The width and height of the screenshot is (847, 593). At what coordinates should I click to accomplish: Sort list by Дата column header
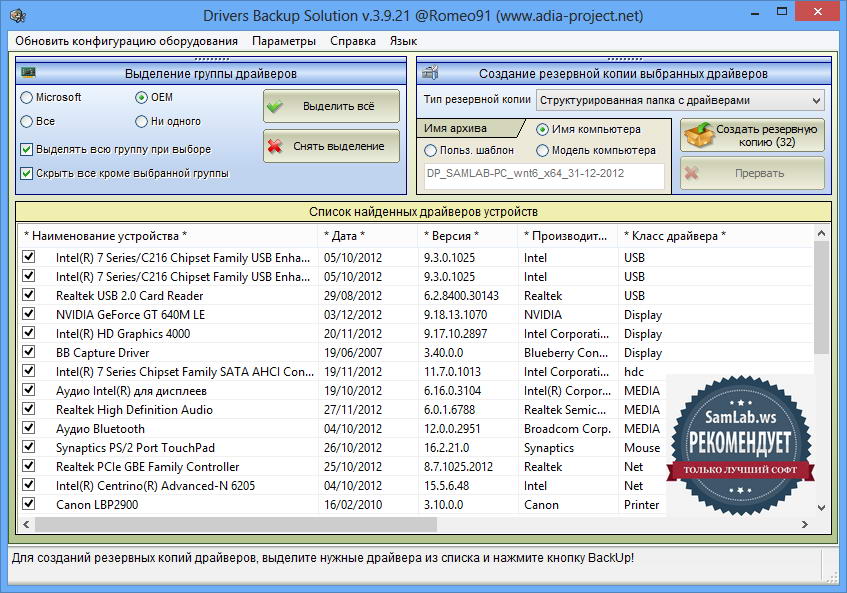(345, 236)
